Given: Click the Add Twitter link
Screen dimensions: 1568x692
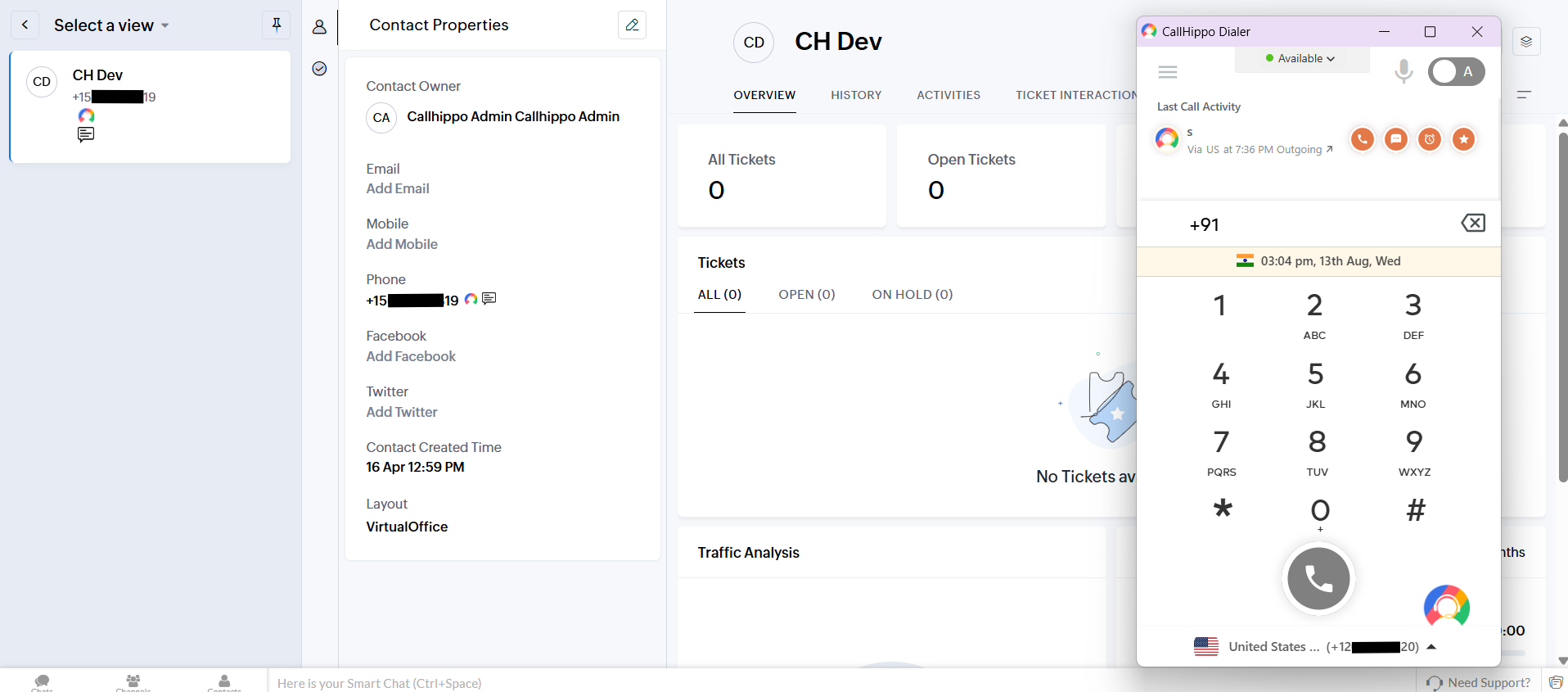Looking at the screenshot, I should click(402, 413).
